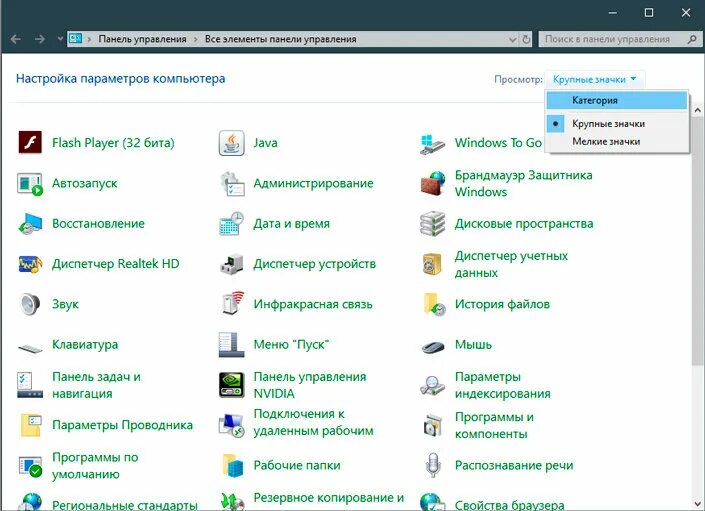Click the Параметры Проводника folder icon
The height and width of the screenshot is (511, 705).
tap(31, 425)
